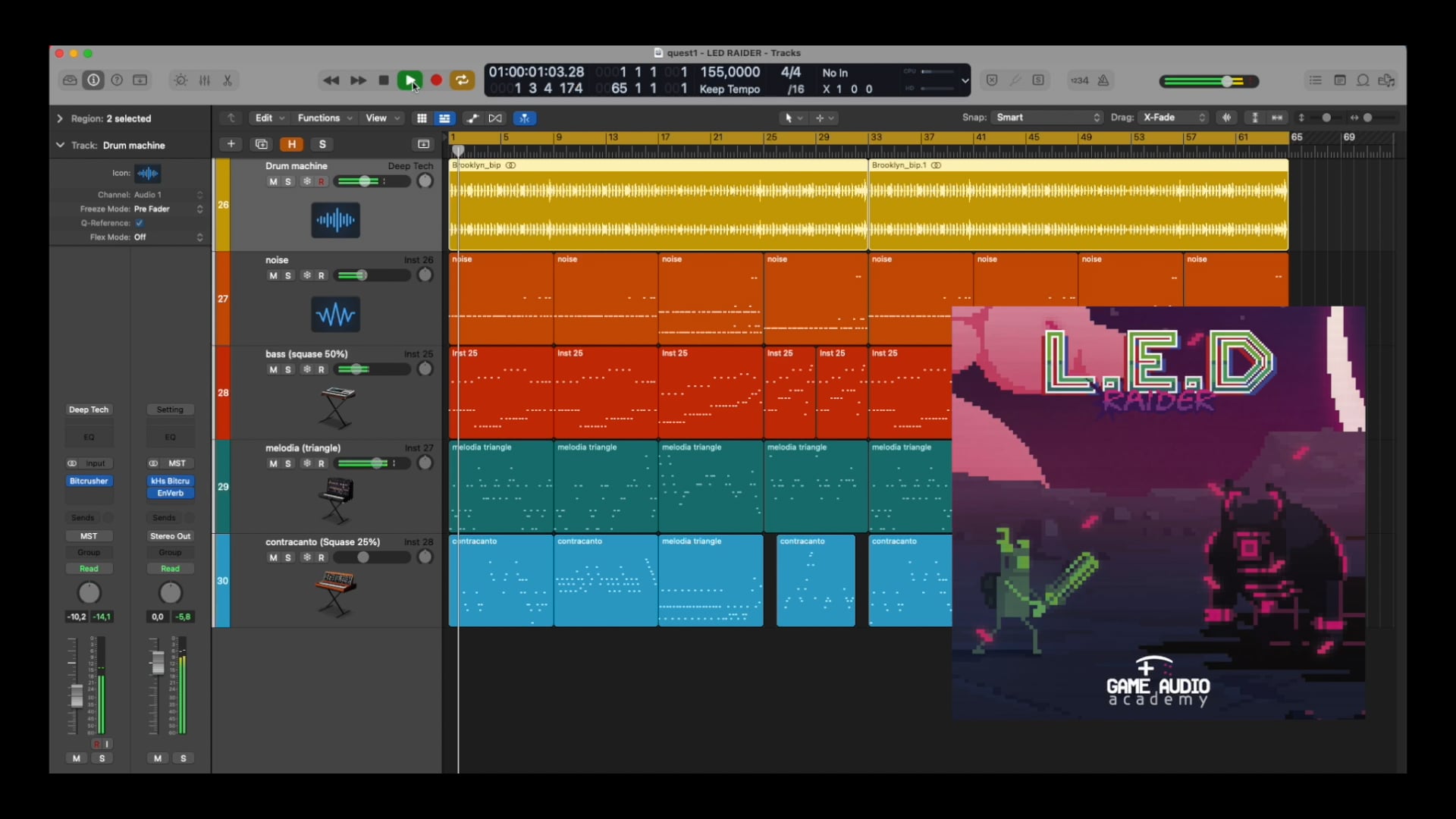Screen dimensions: 1456x819
Task: Click the Record button in transport
Action: pyautogui.click(x=436, y=80)
